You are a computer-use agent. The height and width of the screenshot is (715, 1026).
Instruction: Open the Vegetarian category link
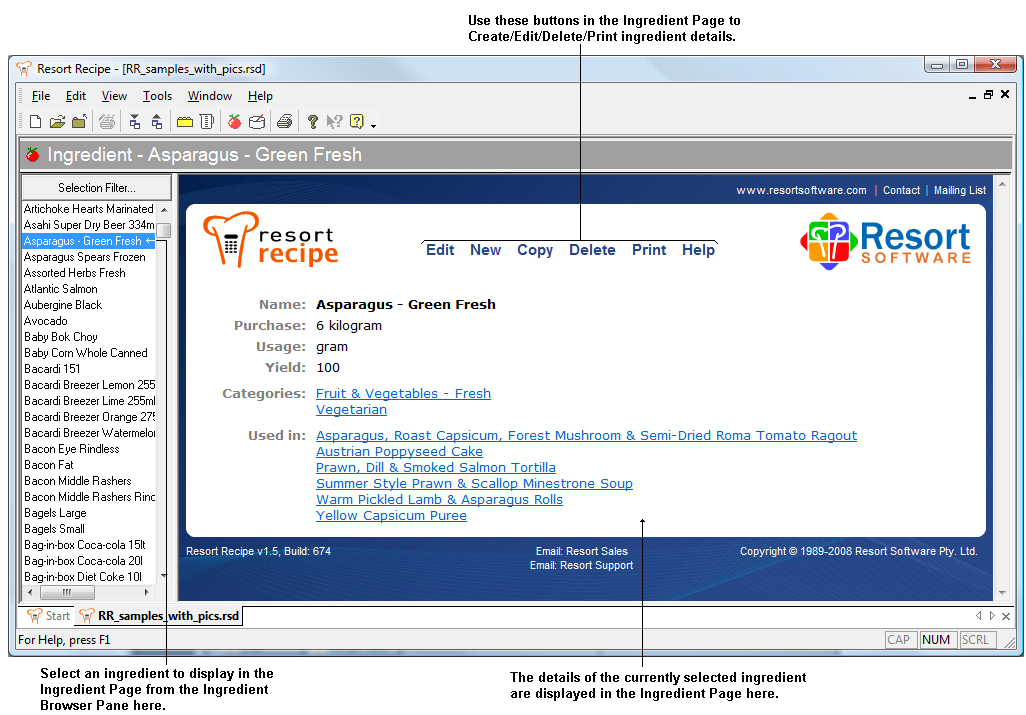tap(351, 410)
